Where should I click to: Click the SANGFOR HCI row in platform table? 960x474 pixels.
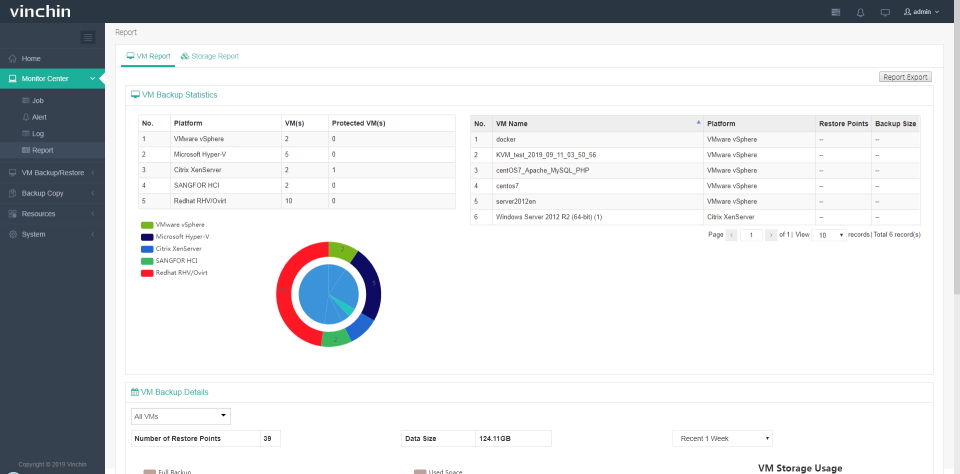pos(297,186)
